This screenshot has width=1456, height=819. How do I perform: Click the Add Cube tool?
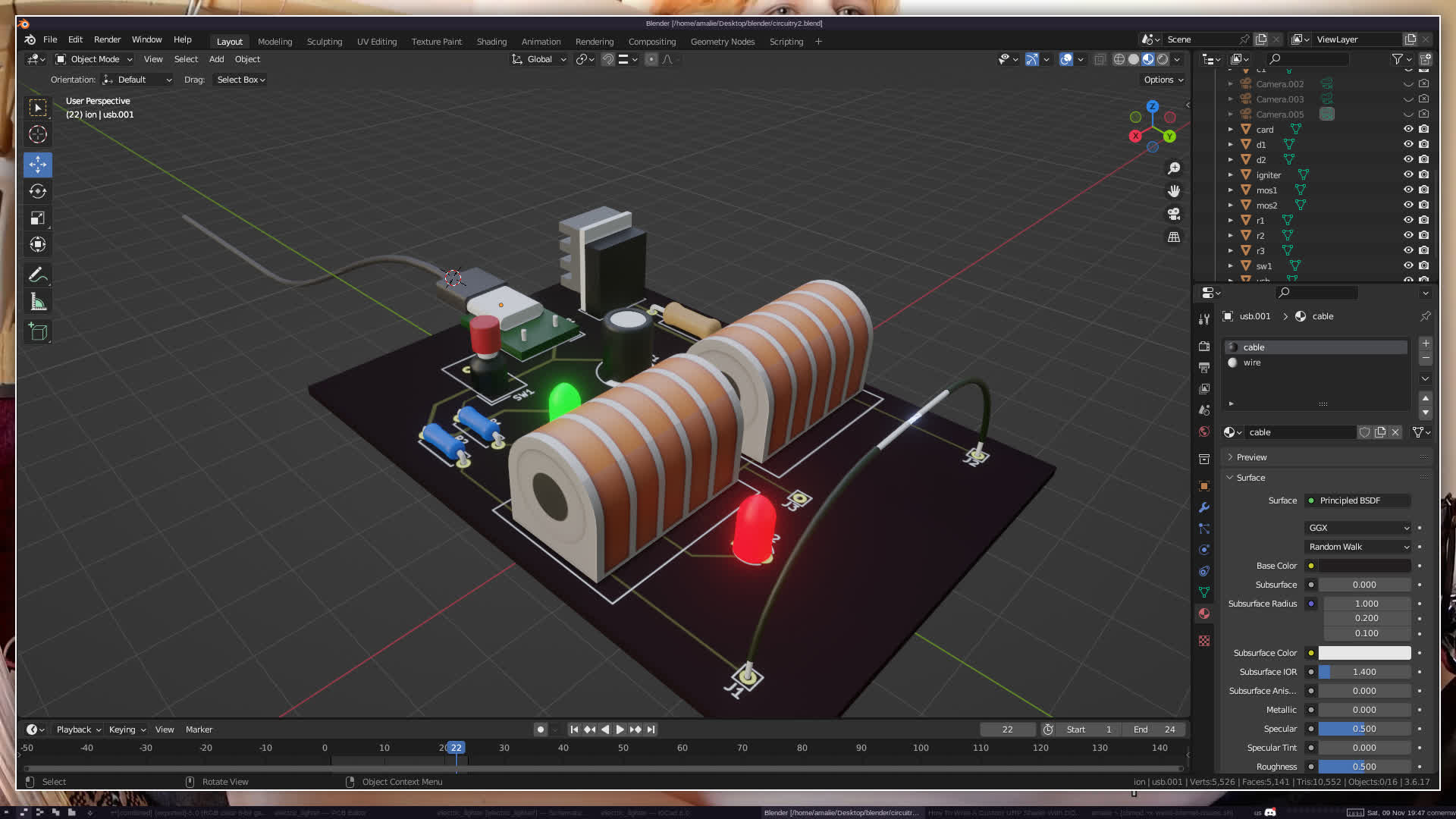pos(38,332)
